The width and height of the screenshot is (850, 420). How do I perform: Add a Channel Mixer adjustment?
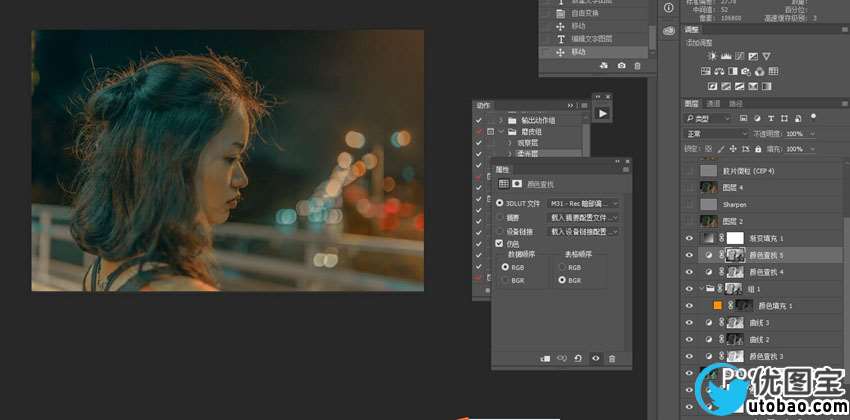click(x=759, y=72)
